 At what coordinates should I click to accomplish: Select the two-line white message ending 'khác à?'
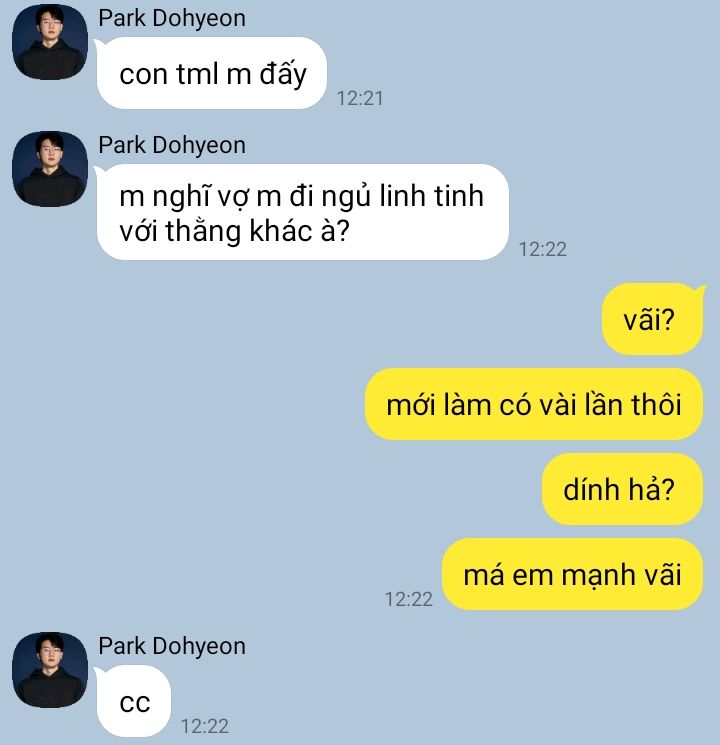coord(303,212)
